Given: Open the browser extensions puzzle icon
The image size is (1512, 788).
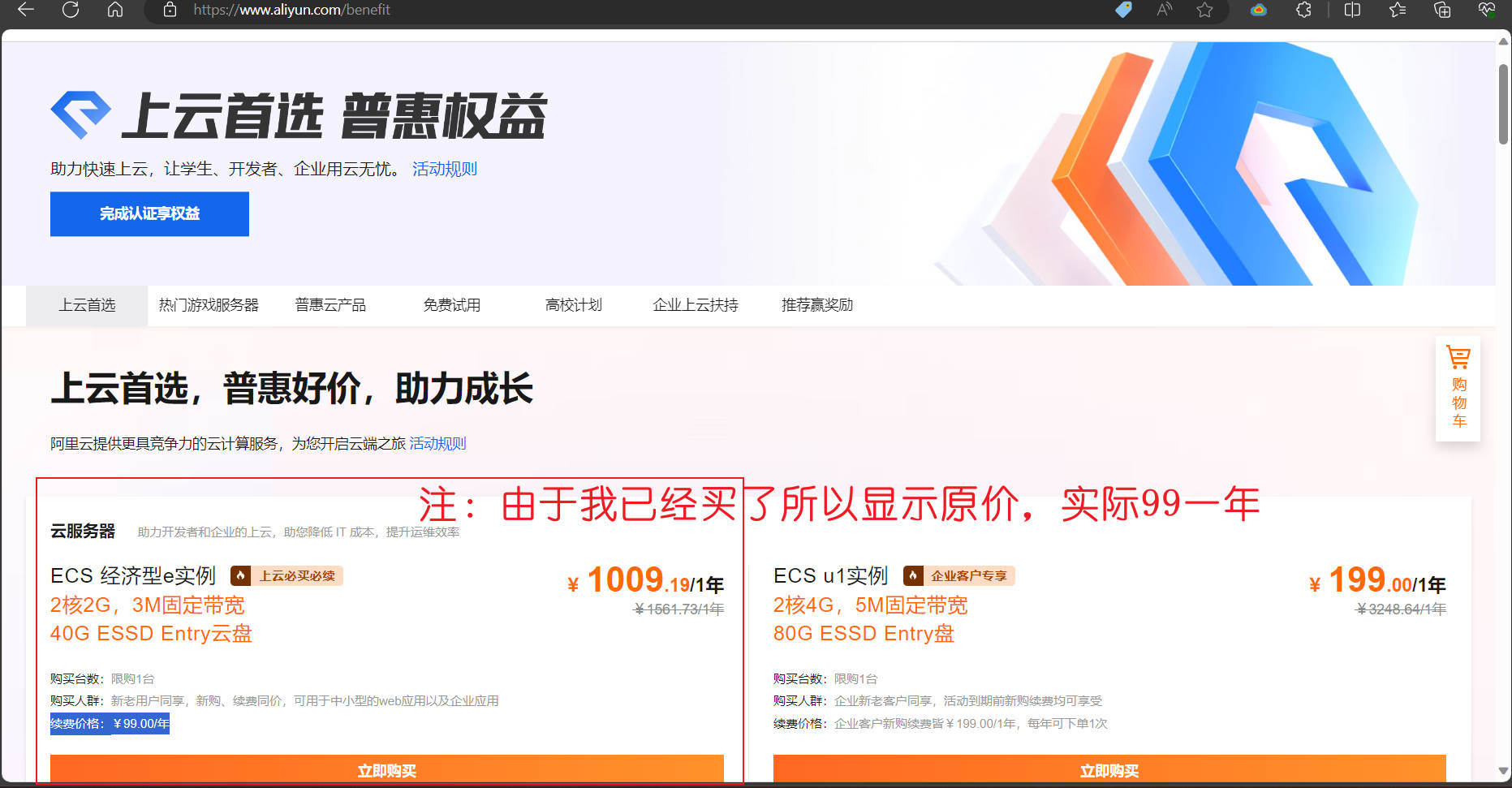Looking at the screenshot, I should [1303, 10].
